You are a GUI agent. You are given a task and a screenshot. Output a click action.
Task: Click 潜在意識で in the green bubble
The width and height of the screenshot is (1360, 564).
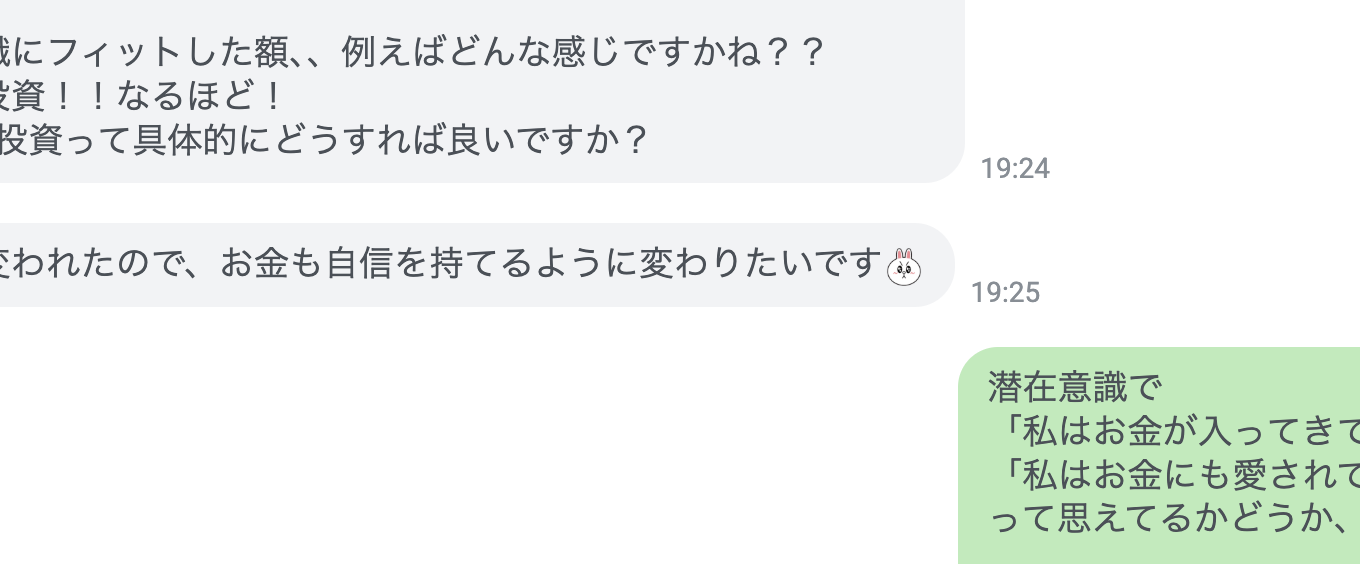1072,386
